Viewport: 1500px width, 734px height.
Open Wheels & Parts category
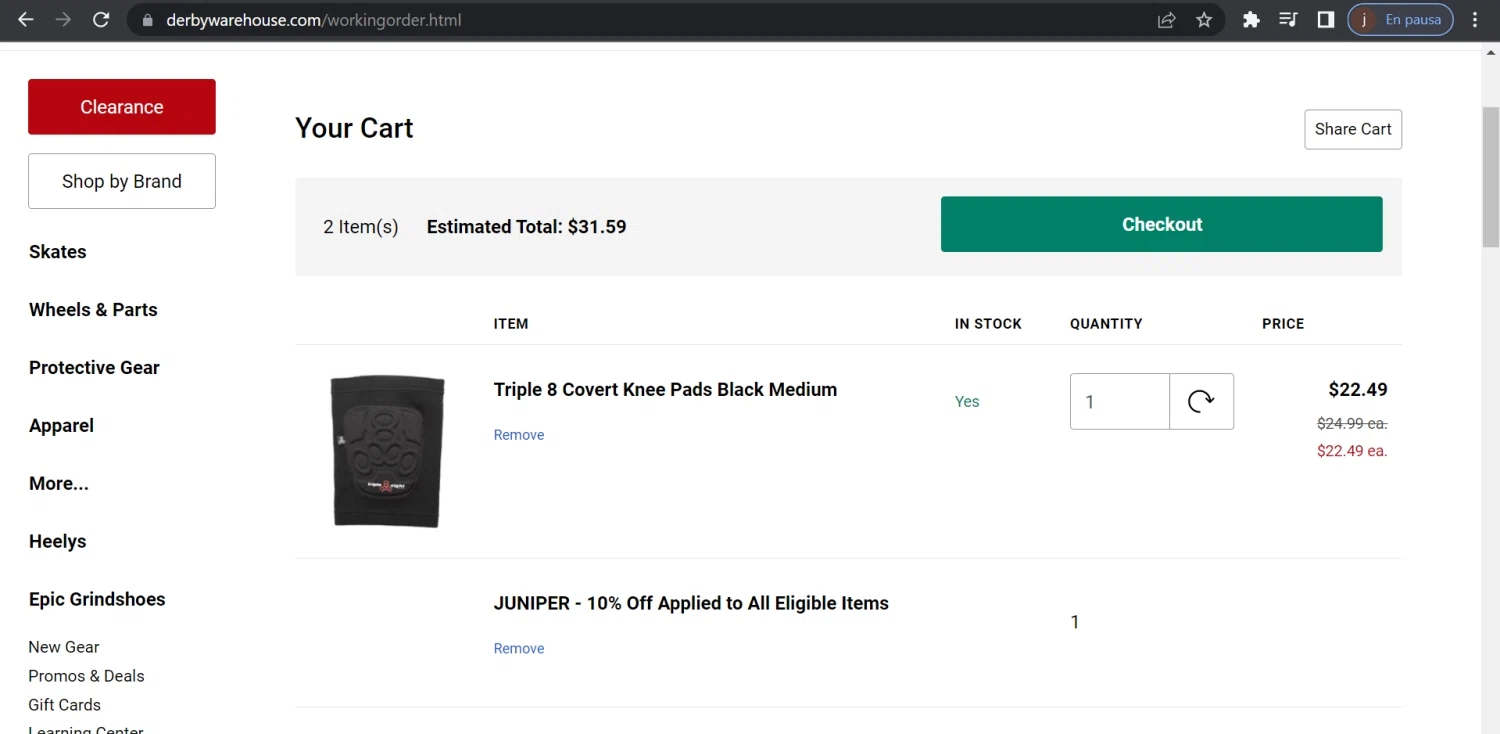(93, 310)
